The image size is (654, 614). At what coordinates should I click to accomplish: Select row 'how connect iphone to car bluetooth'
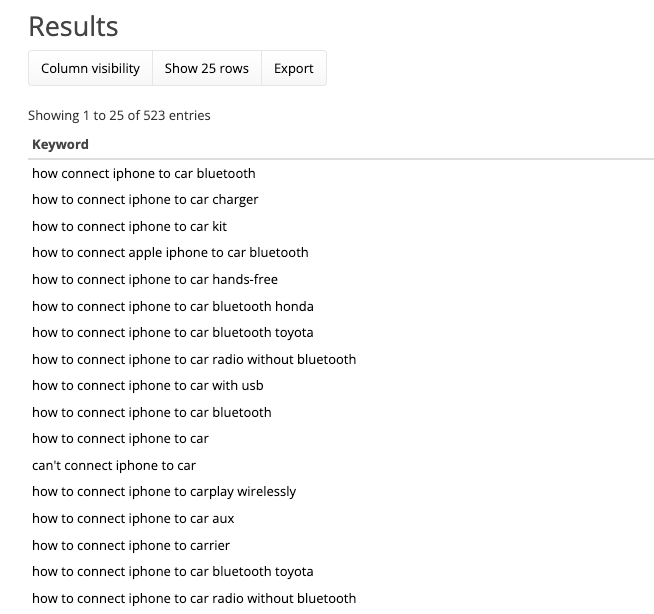143,173
